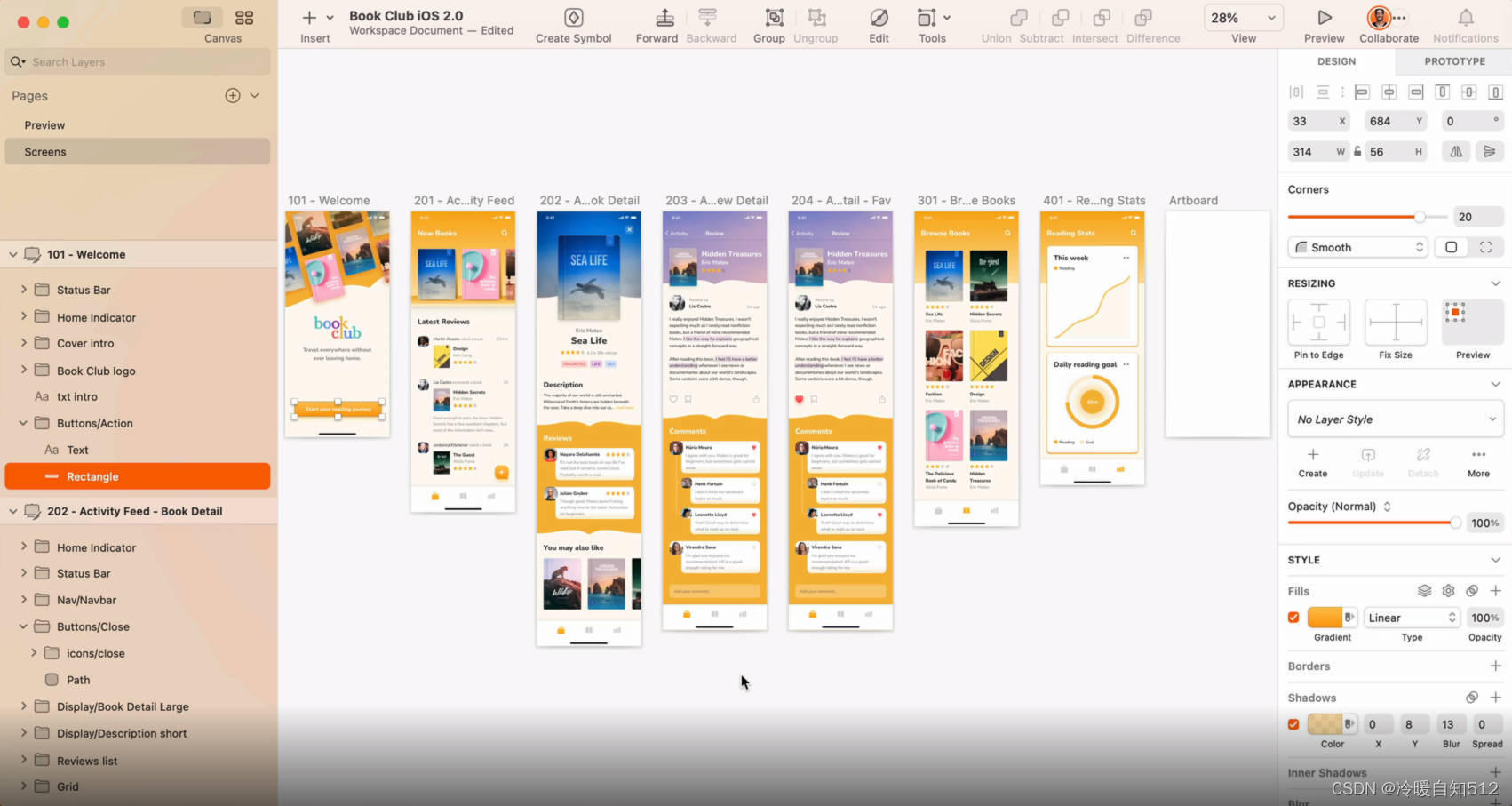
Task: Toggle Pin to Edge constraints
Action: [x=1318, y=322]
